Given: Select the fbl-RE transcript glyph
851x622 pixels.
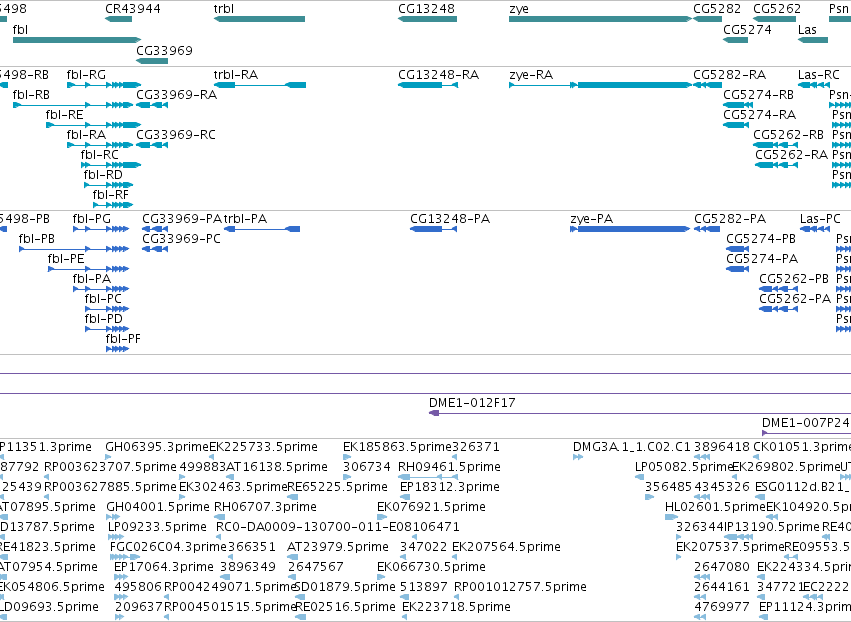Looking at the screenshot, I should (x=93, y=125).
